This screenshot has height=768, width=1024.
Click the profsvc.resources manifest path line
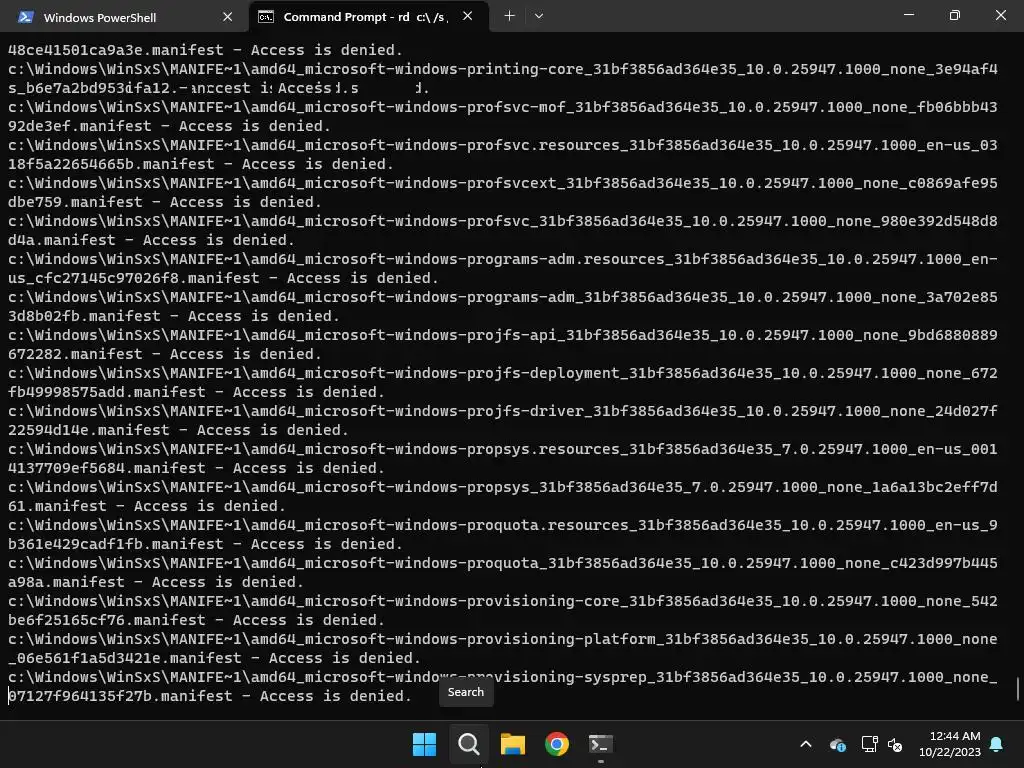pyautogui.click(x=503, y=145)
